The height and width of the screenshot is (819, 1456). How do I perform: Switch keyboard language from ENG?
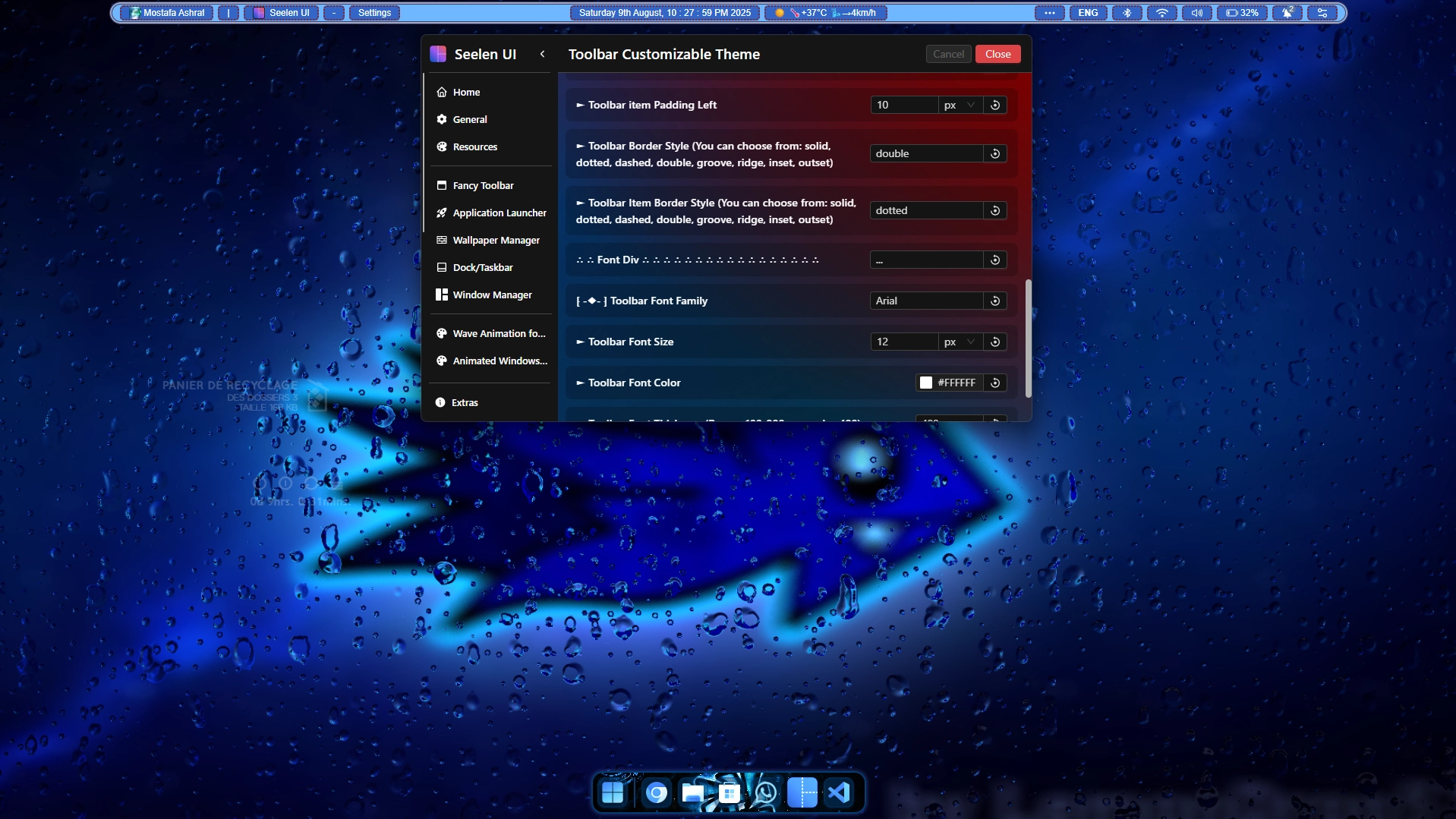[1088, 13]
